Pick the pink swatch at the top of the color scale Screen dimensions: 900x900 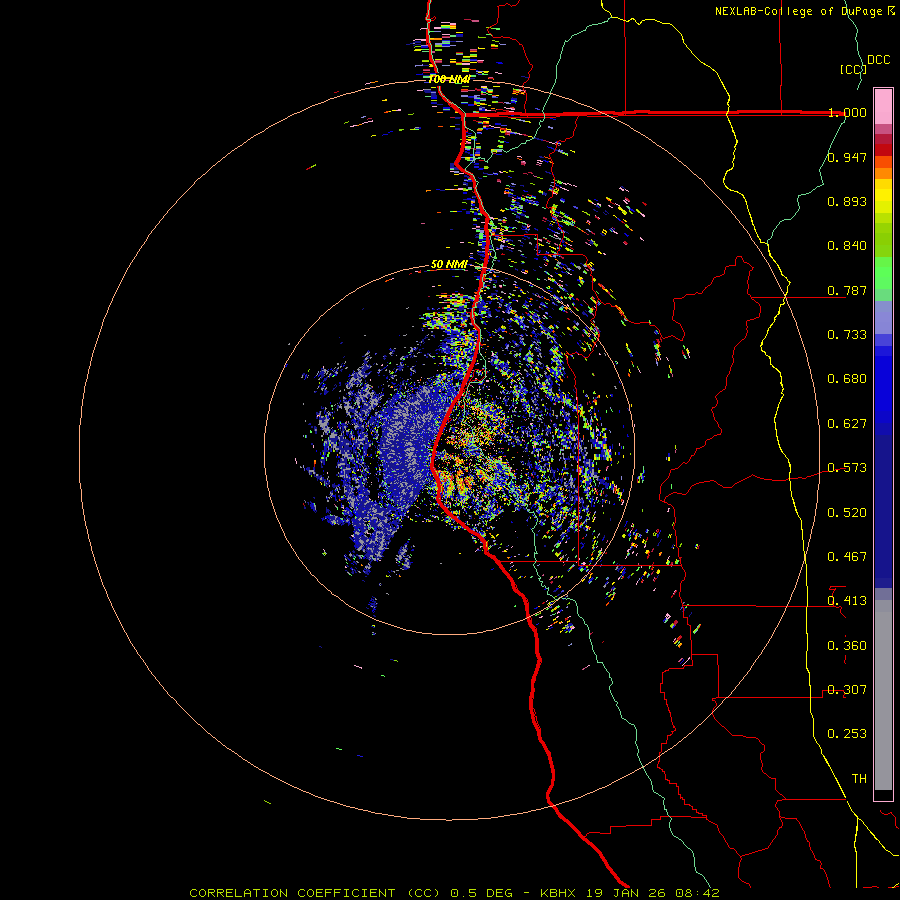883,107
